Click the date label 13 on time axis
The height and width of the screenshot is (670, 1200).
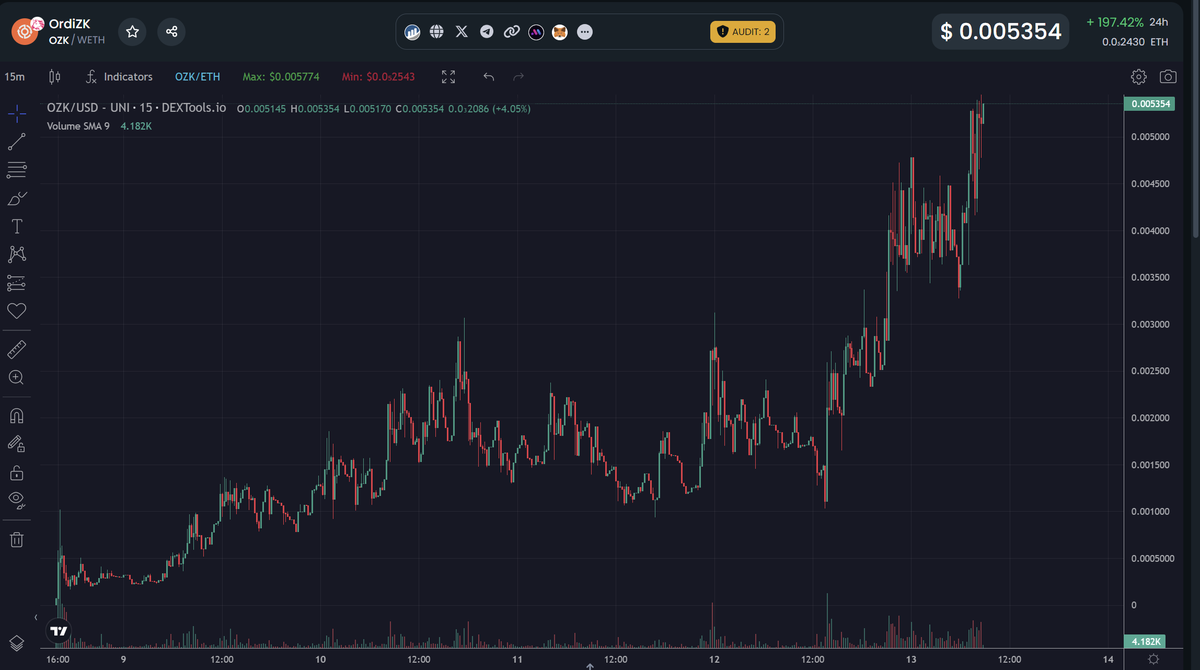click(911, 660)
